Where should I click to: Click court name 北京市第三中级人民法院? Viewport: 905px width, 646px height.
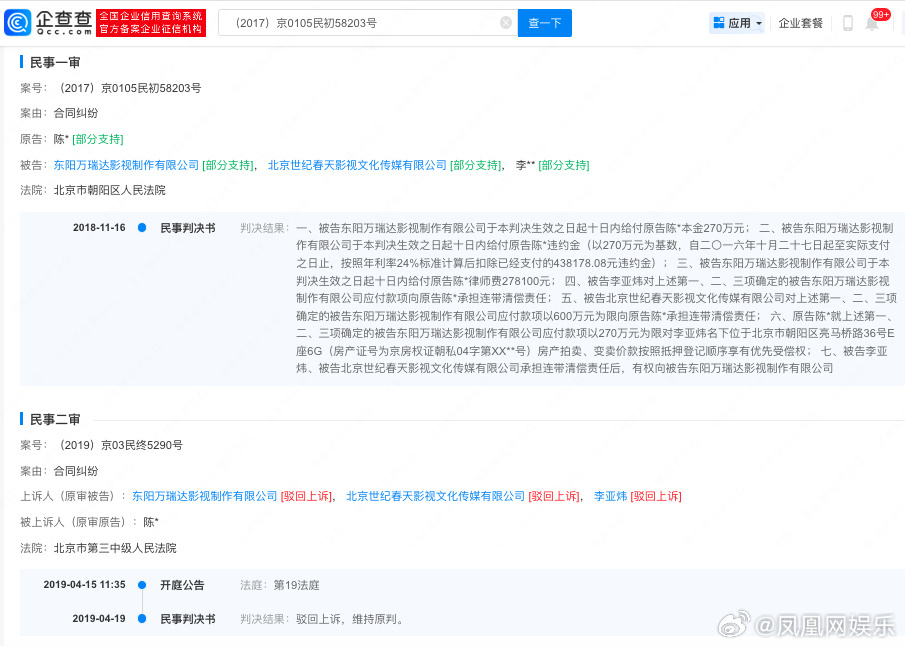[x=115, y=548]
